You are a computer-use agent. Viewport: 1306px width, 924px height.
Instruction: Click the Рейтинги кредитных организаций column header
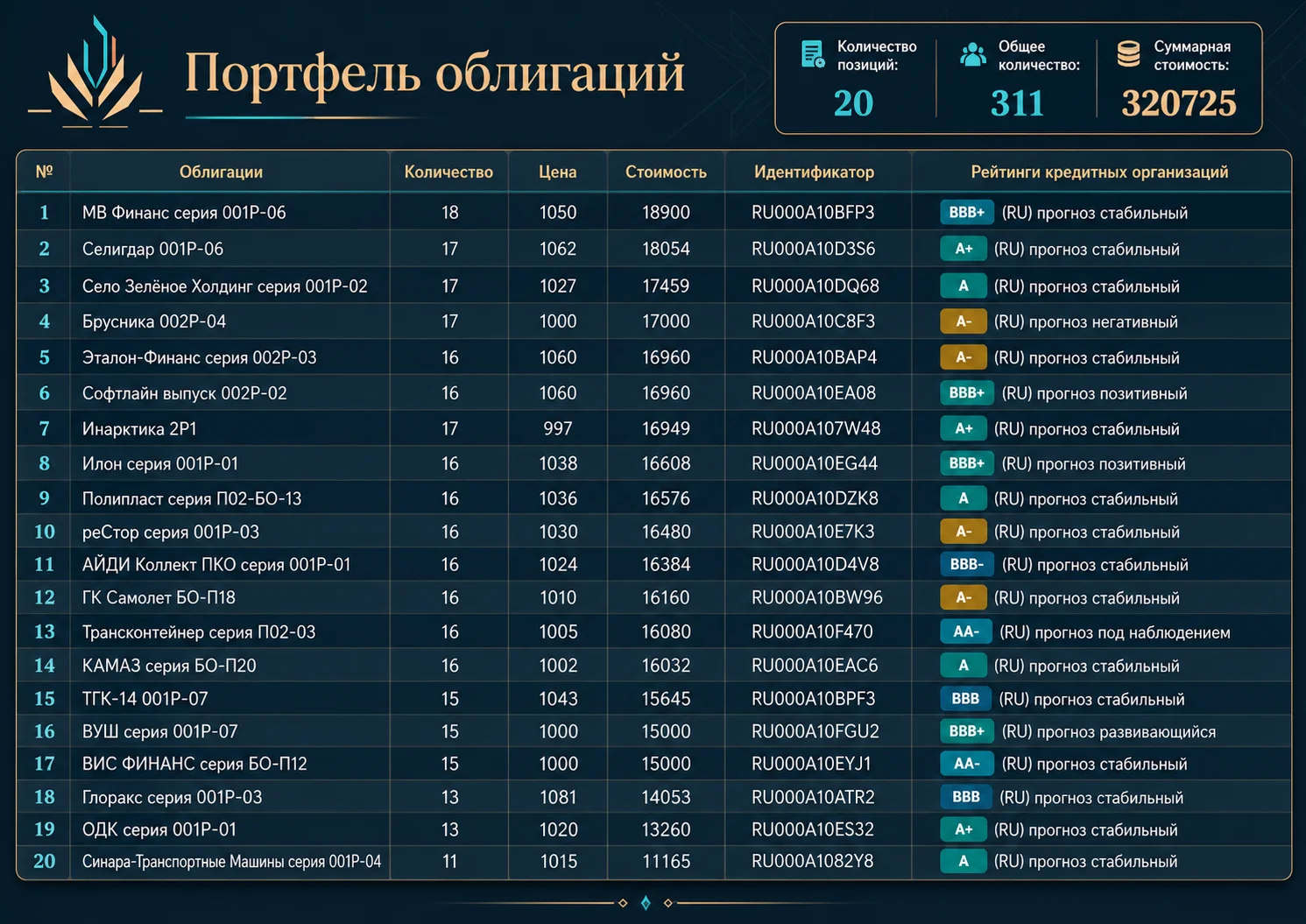[x=1099, y=172]
